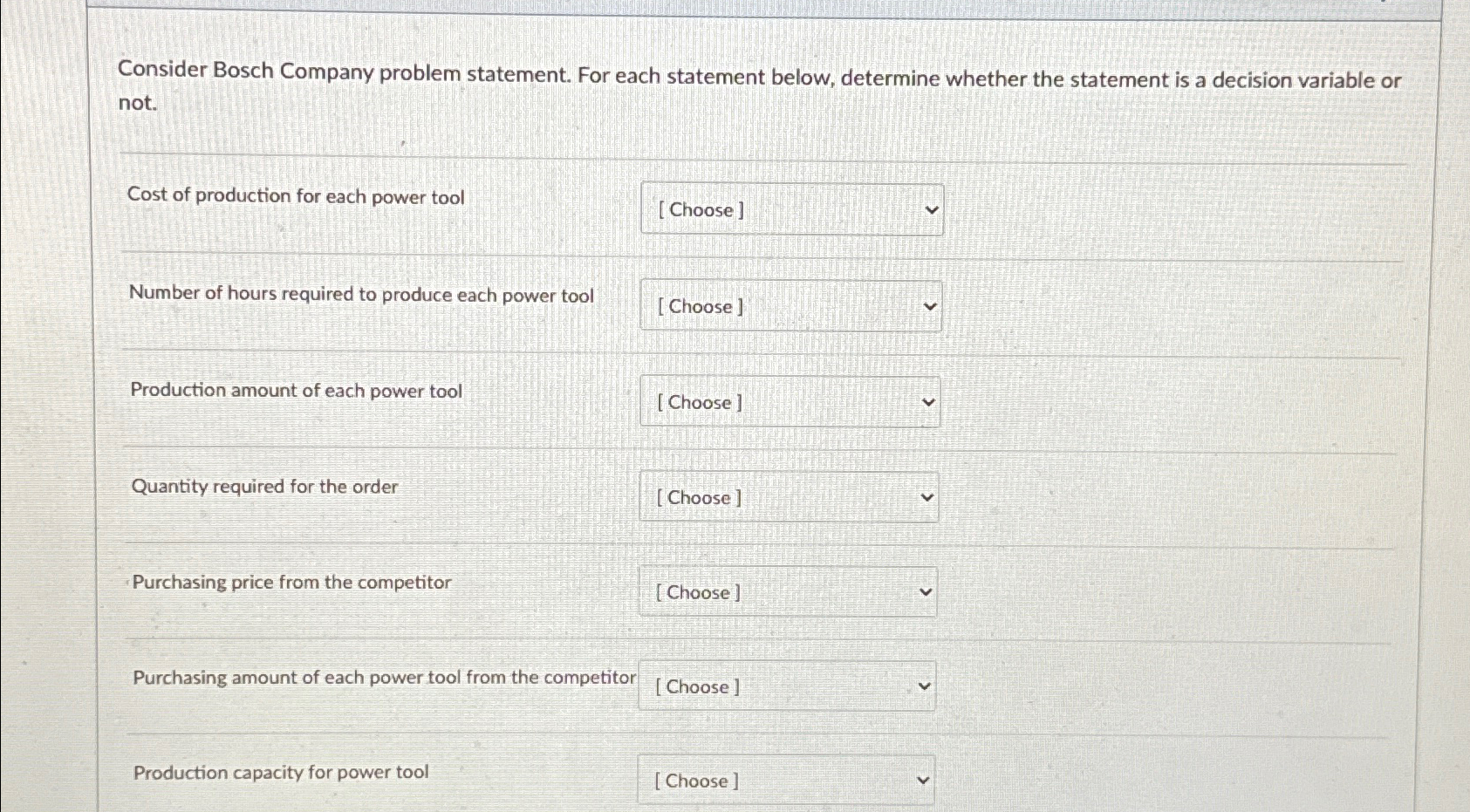Click the chevron on the first Choose box
The width and height of the screenshot is (1470, 812).
[x=930, y=209]
